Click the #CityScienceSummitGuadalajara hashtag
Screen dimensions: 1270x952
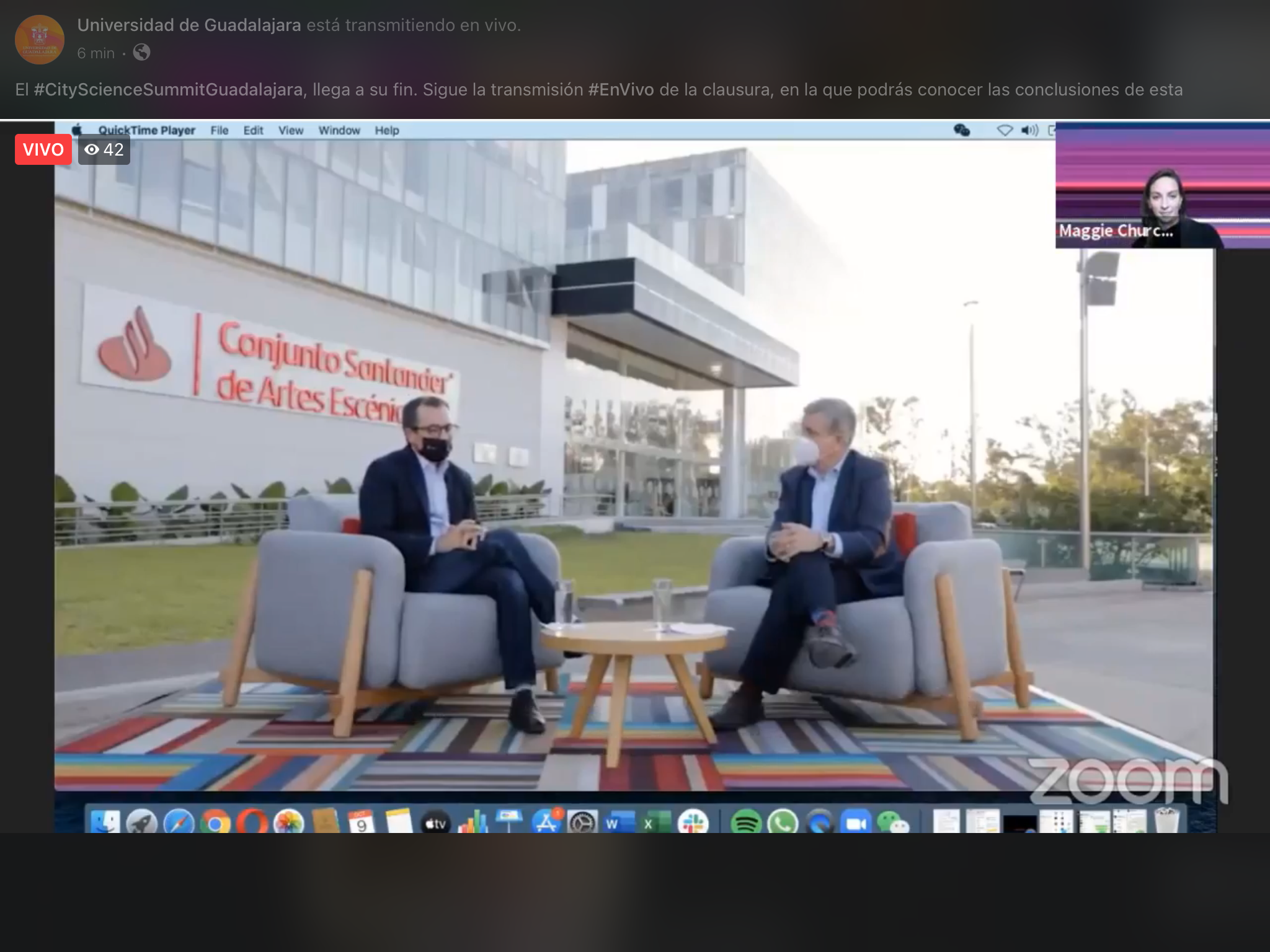click(x=169, y=90)
